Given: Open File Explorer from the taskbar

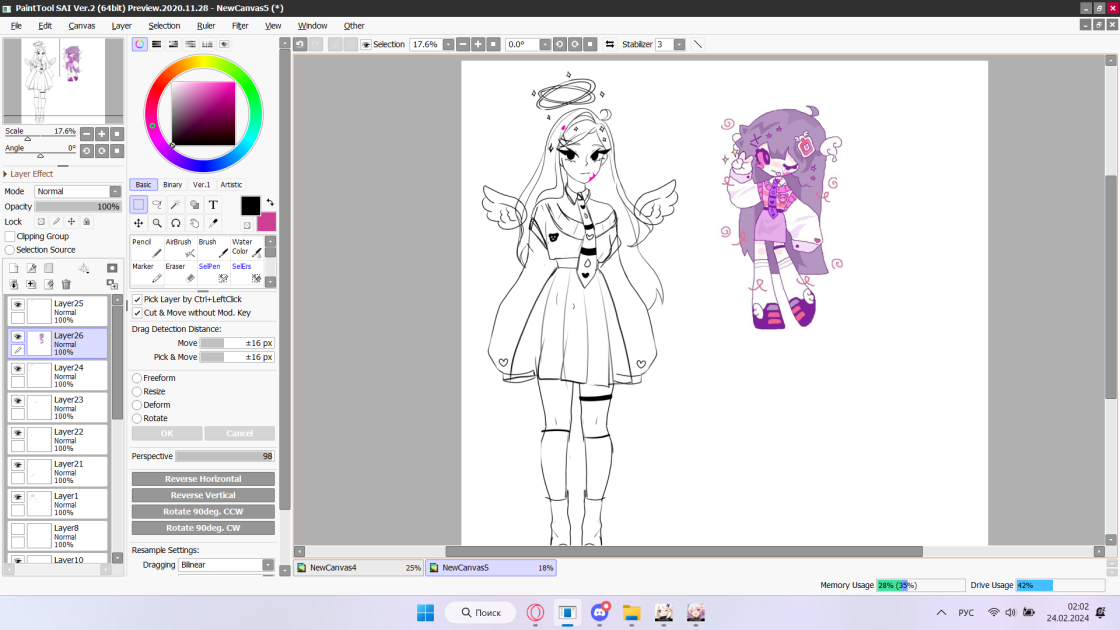Looking at the screenshot, I should pos(631,612).
